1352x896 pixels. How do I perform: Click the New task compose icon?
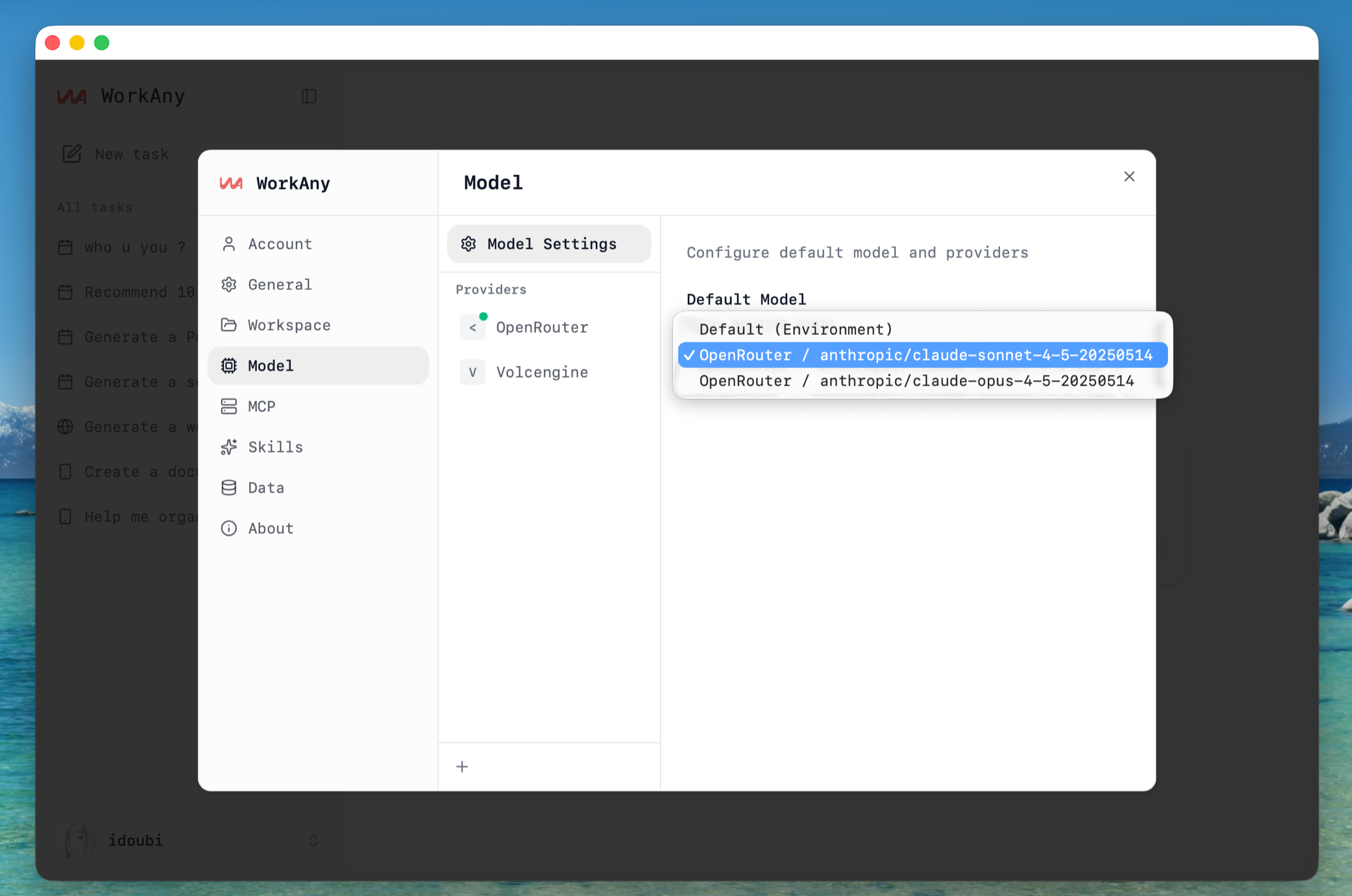click(72, 154)
